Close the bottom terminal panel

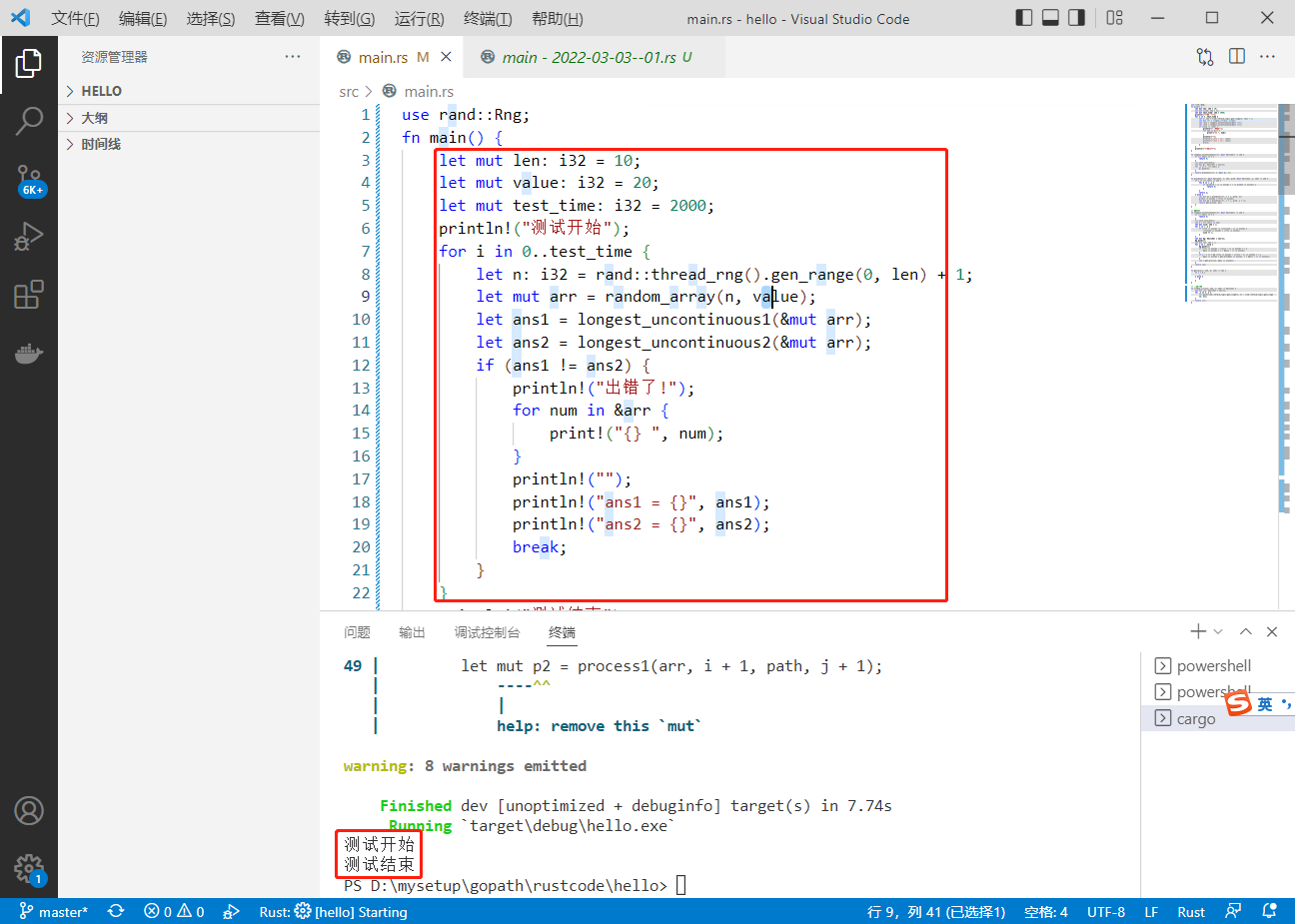(x=1272, y=631)
